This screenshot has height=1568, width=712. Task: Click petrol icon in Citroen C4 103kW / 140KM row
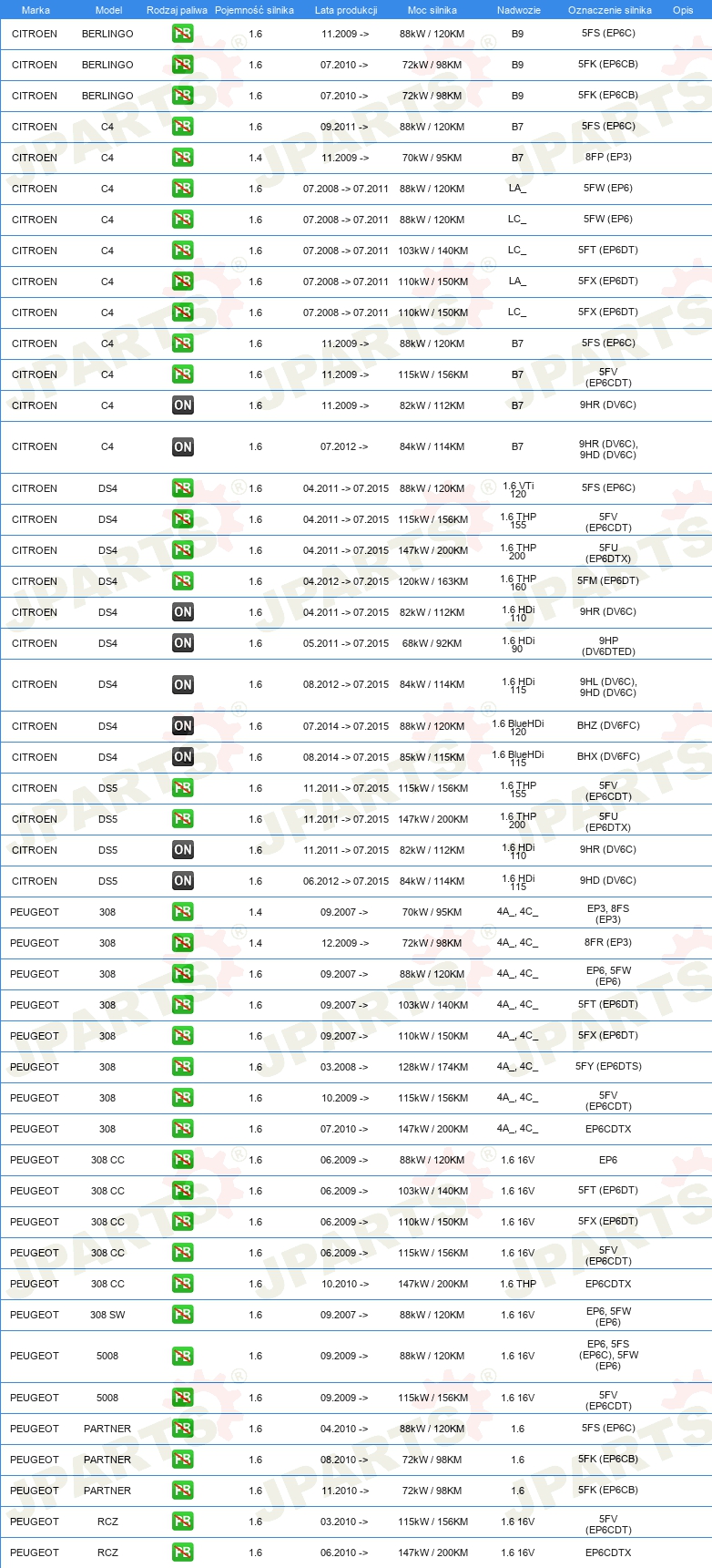point(183,251)
